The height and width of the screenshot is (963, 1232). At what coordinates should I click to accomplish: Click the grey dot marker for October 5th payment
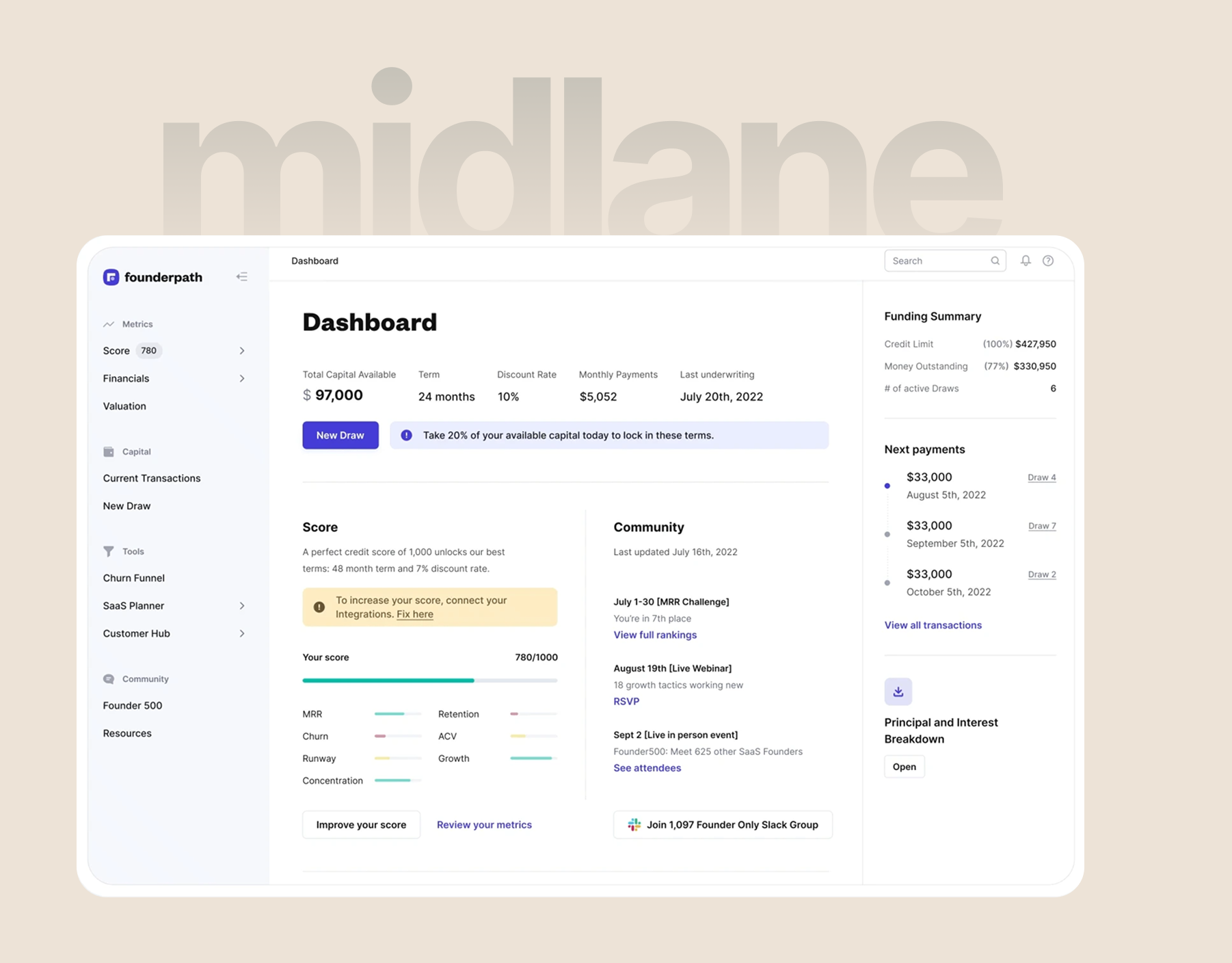coord(887,583)
